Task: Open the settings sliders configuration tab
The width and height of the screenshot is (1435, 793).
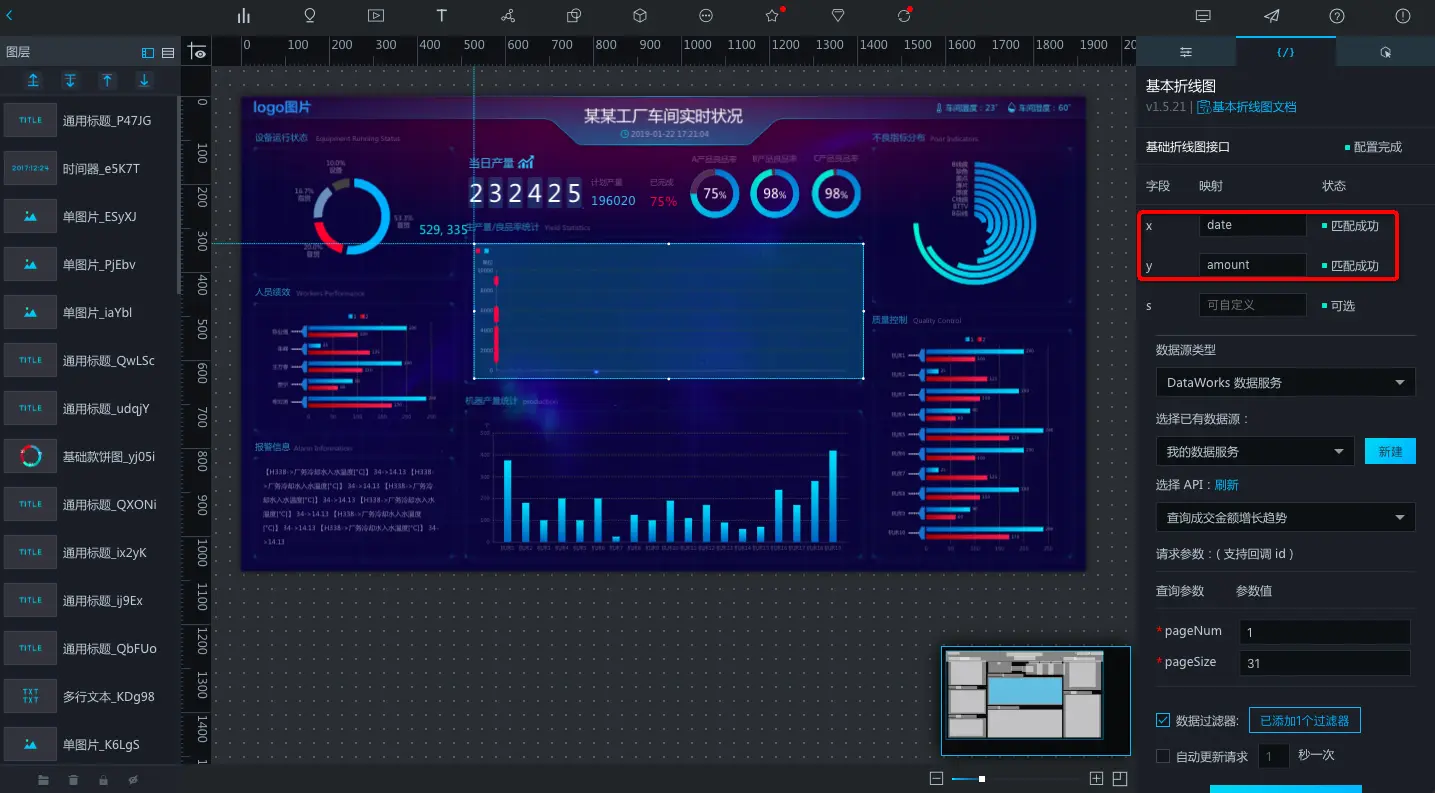Action: click(x=1186, y=52)
